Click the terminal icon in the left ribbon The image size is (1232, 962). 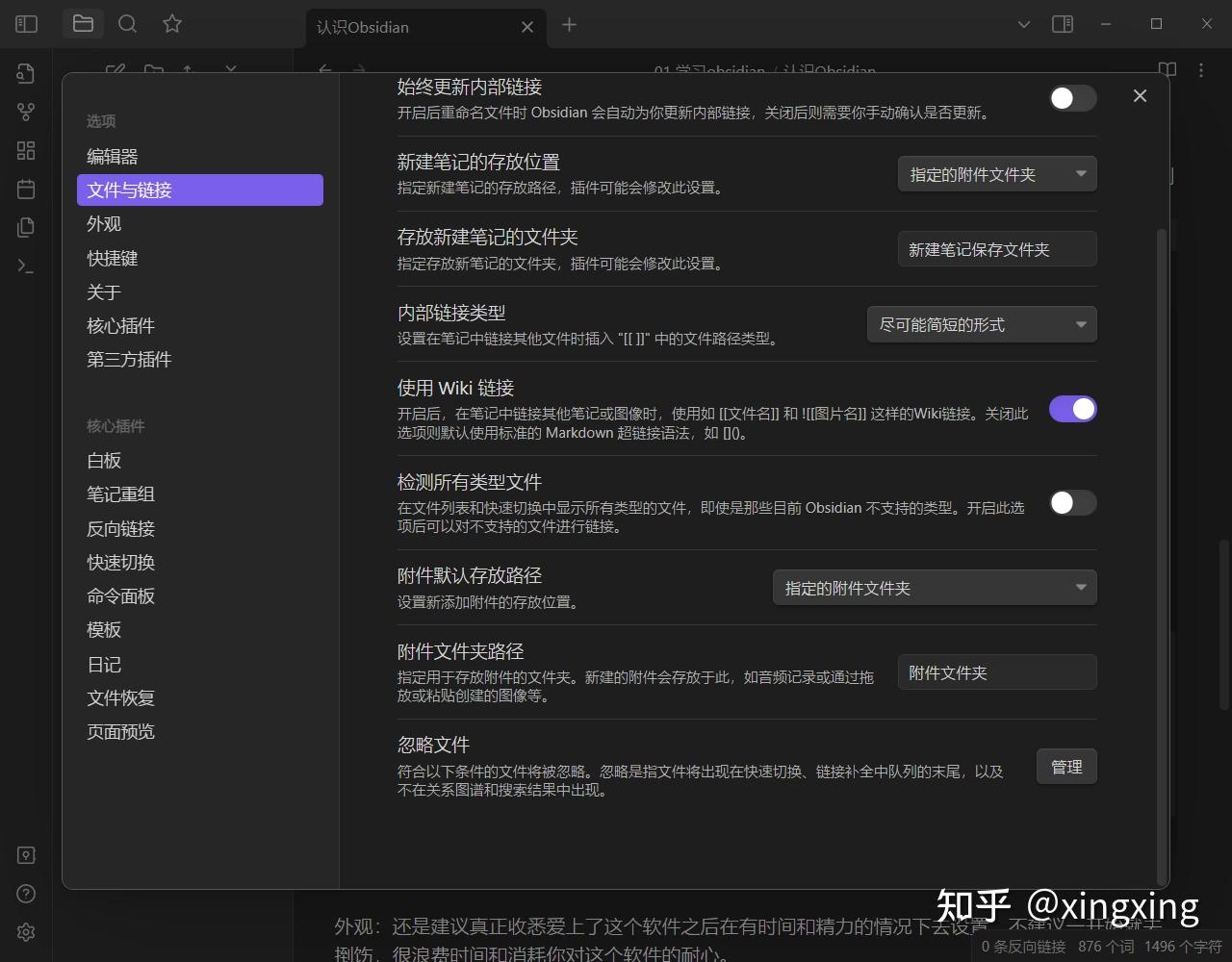26,266
